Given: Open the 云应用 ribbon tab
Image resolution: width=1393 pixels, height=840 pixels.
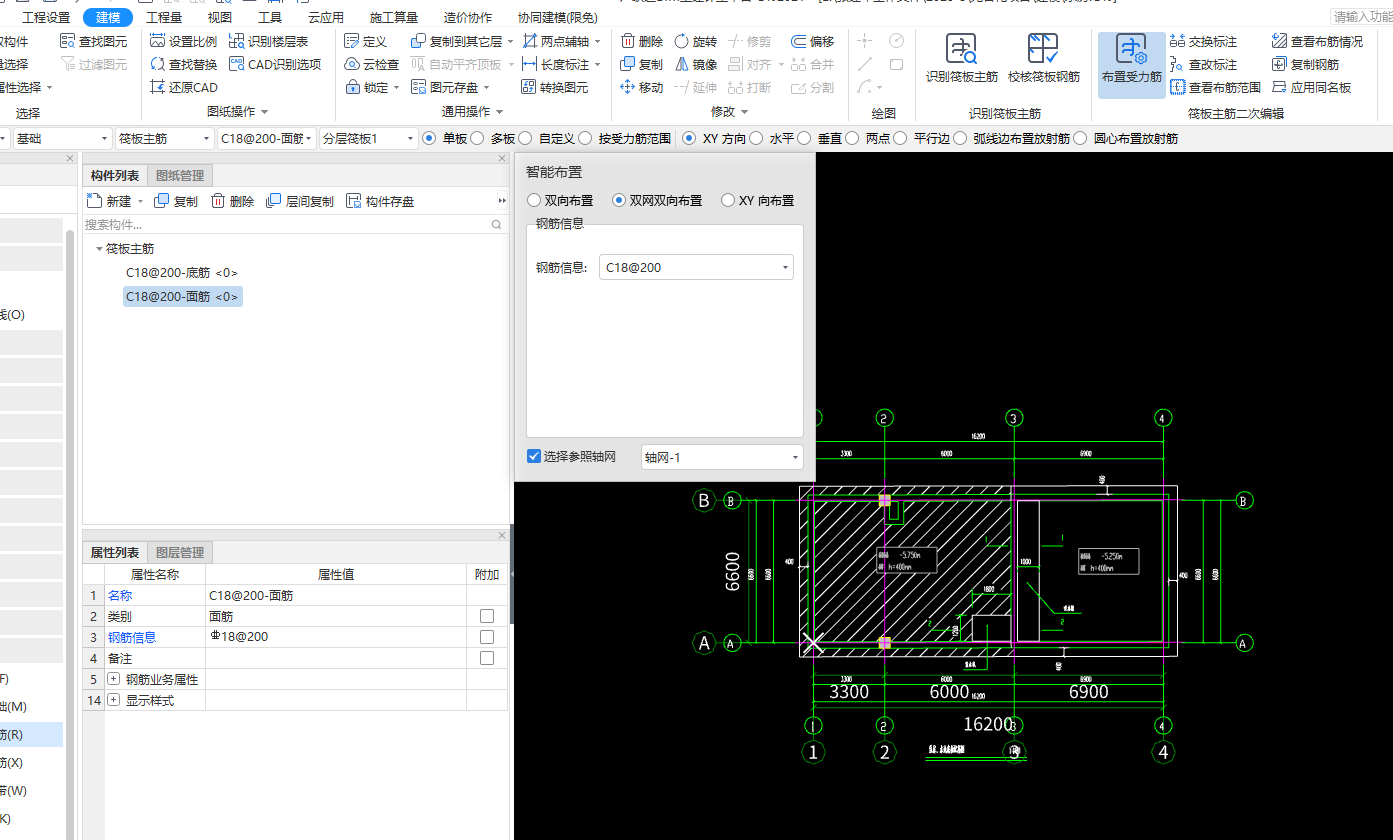Looking at the screenshot, I should 326,17.
